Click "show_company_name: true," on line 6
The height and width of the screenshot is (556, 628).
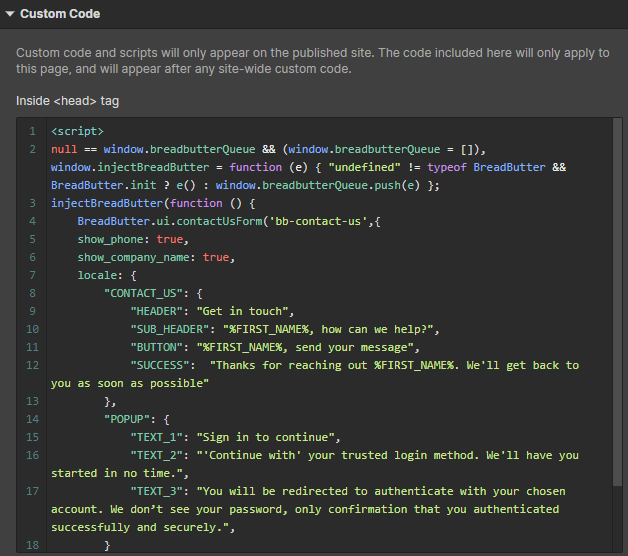point(156,257)
